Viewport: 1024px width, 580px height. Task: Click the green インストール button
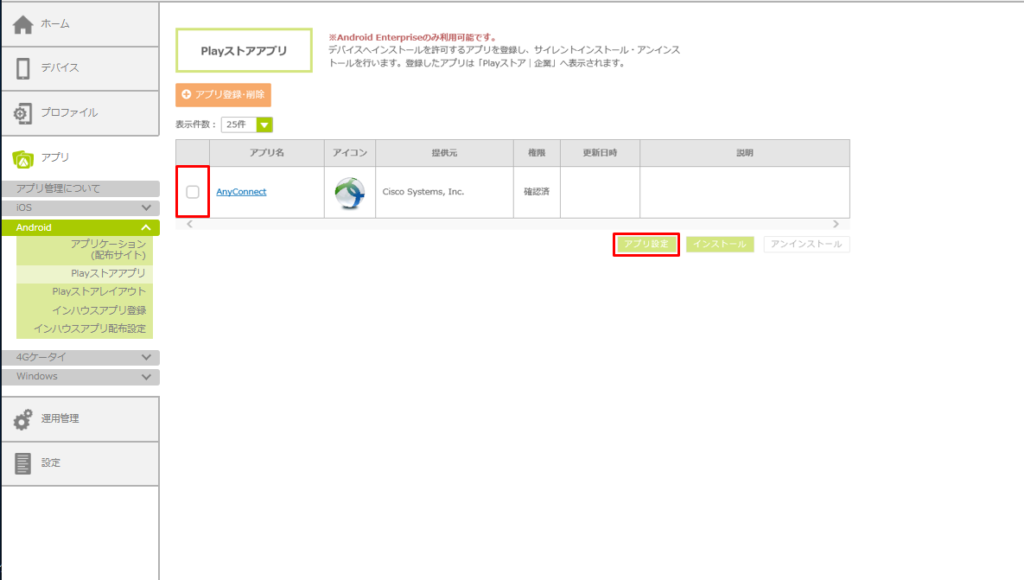point(720,244)
